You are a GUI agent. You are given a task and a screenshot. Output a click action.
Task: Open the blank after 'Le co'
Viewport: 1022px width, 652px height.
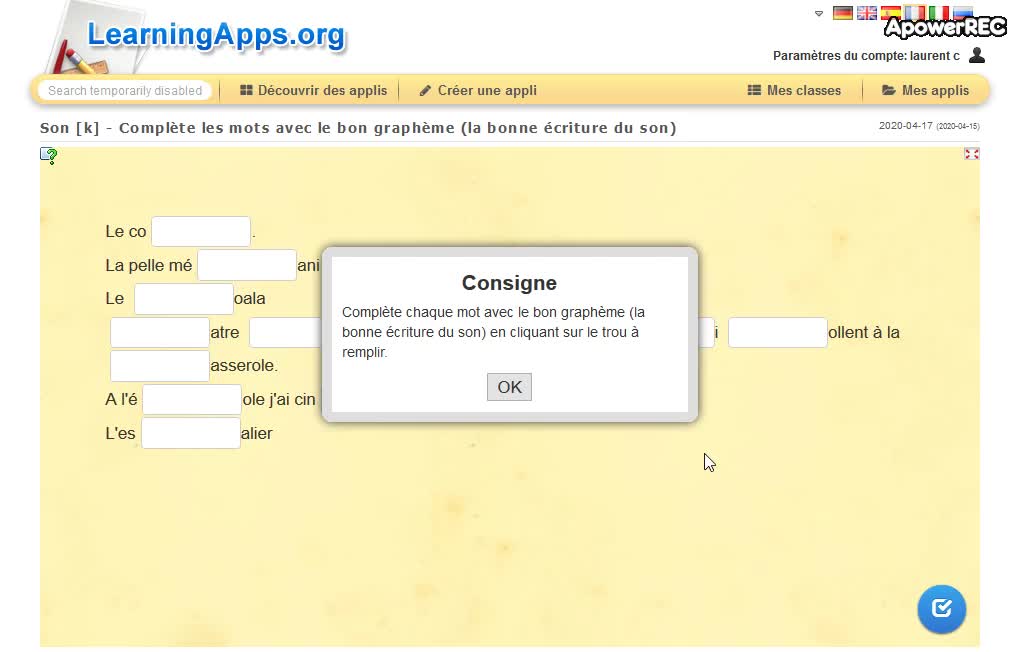pyautogui.click(x=201, y=232)
